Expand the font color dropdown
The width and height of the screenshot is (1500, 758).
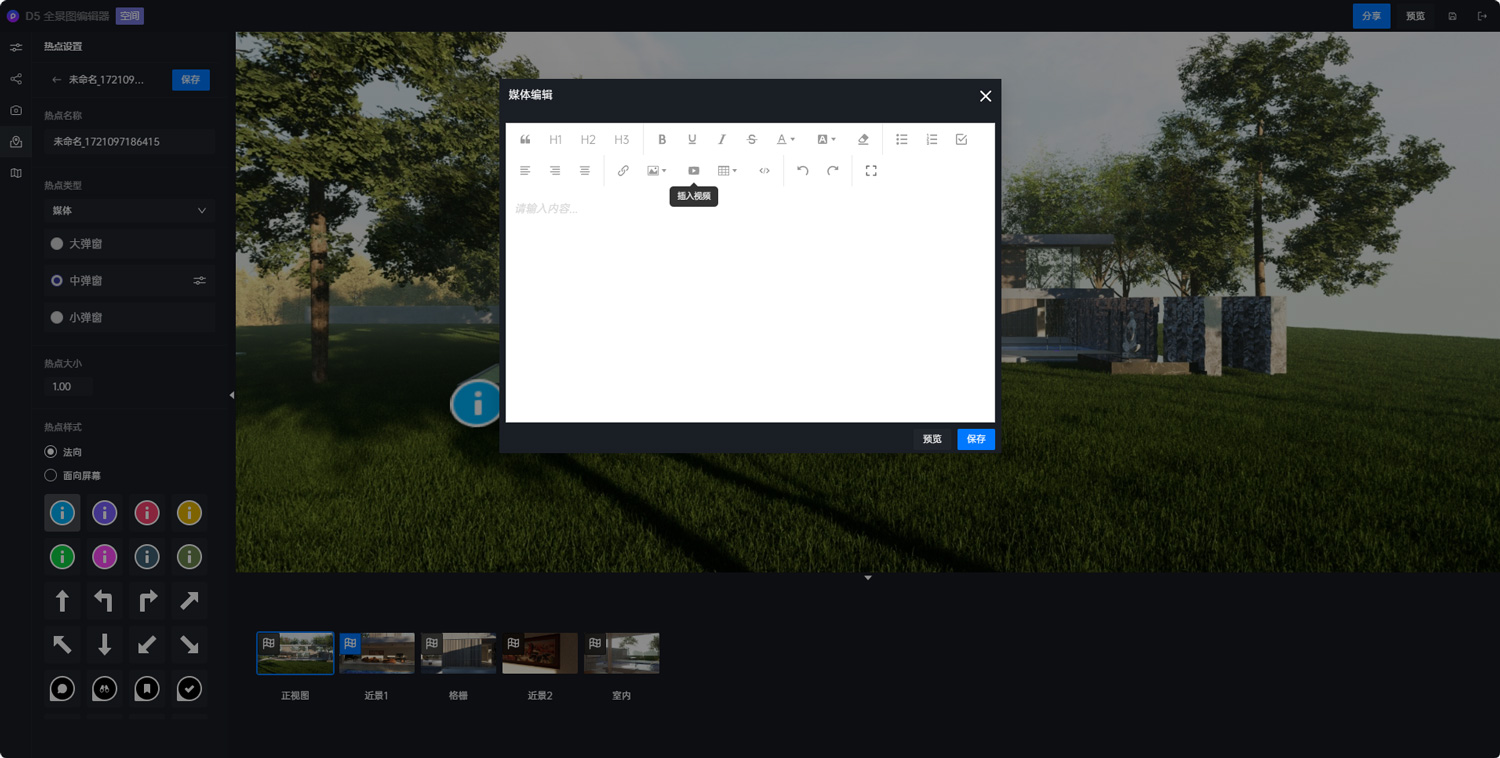[x=786, y=140]
